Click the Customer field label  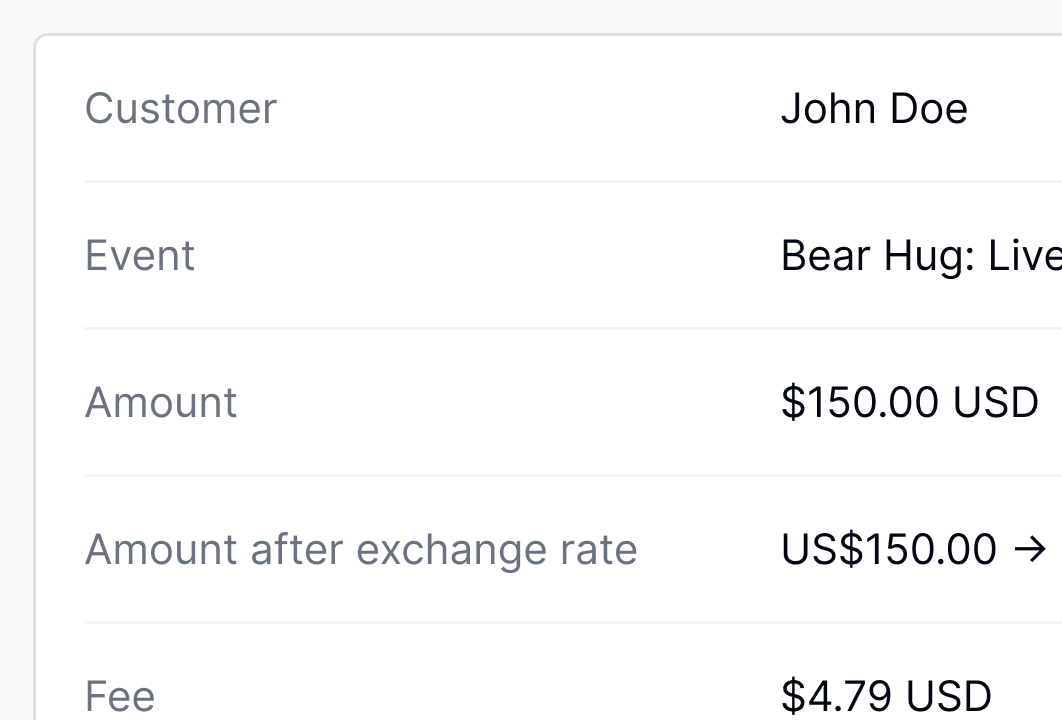click(180, 108)
